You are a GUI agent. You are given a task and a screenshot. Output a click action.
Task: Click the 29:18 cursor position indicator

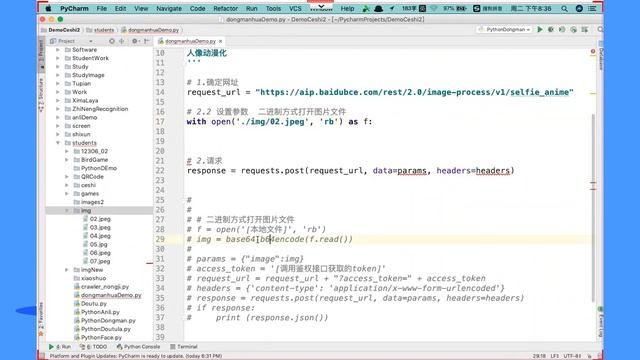click(539, 356)
